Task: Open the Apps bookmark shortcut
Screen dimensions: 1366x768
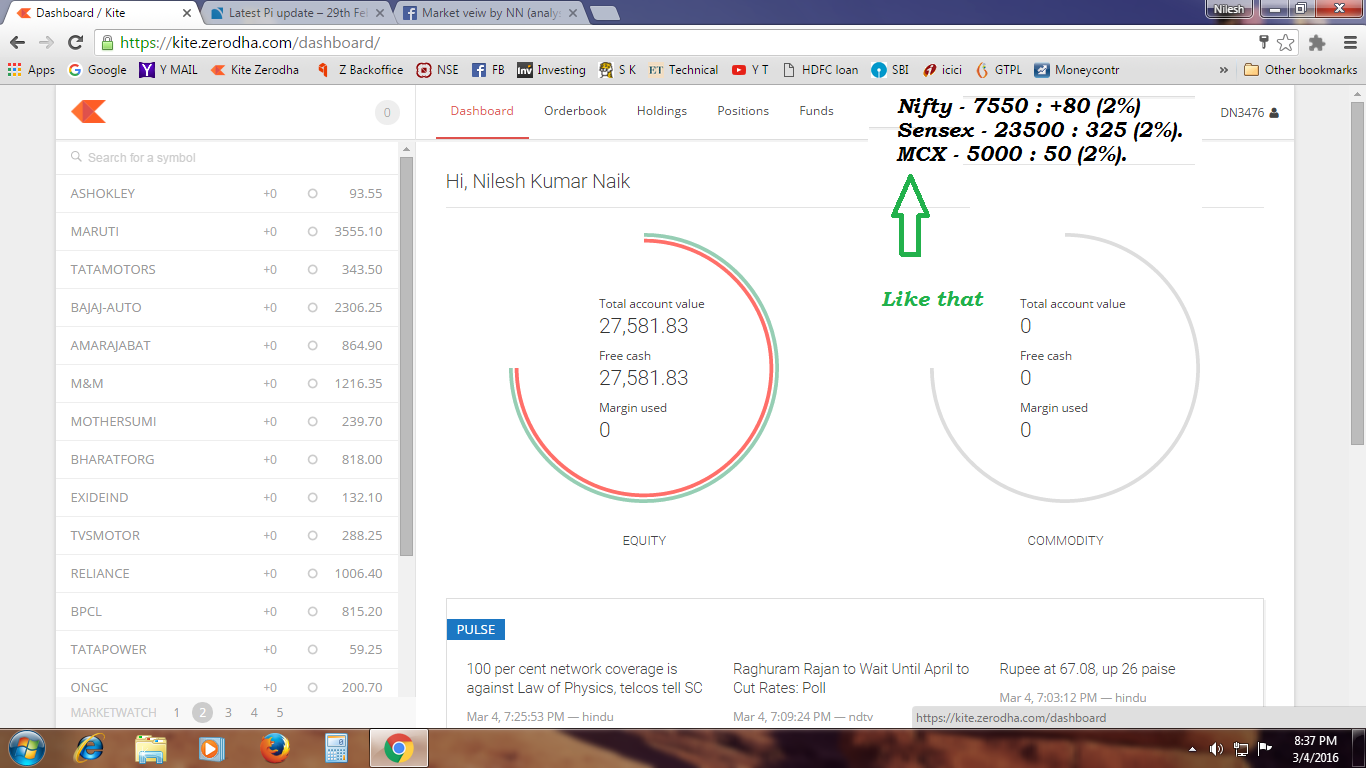Action: point(31,70)
